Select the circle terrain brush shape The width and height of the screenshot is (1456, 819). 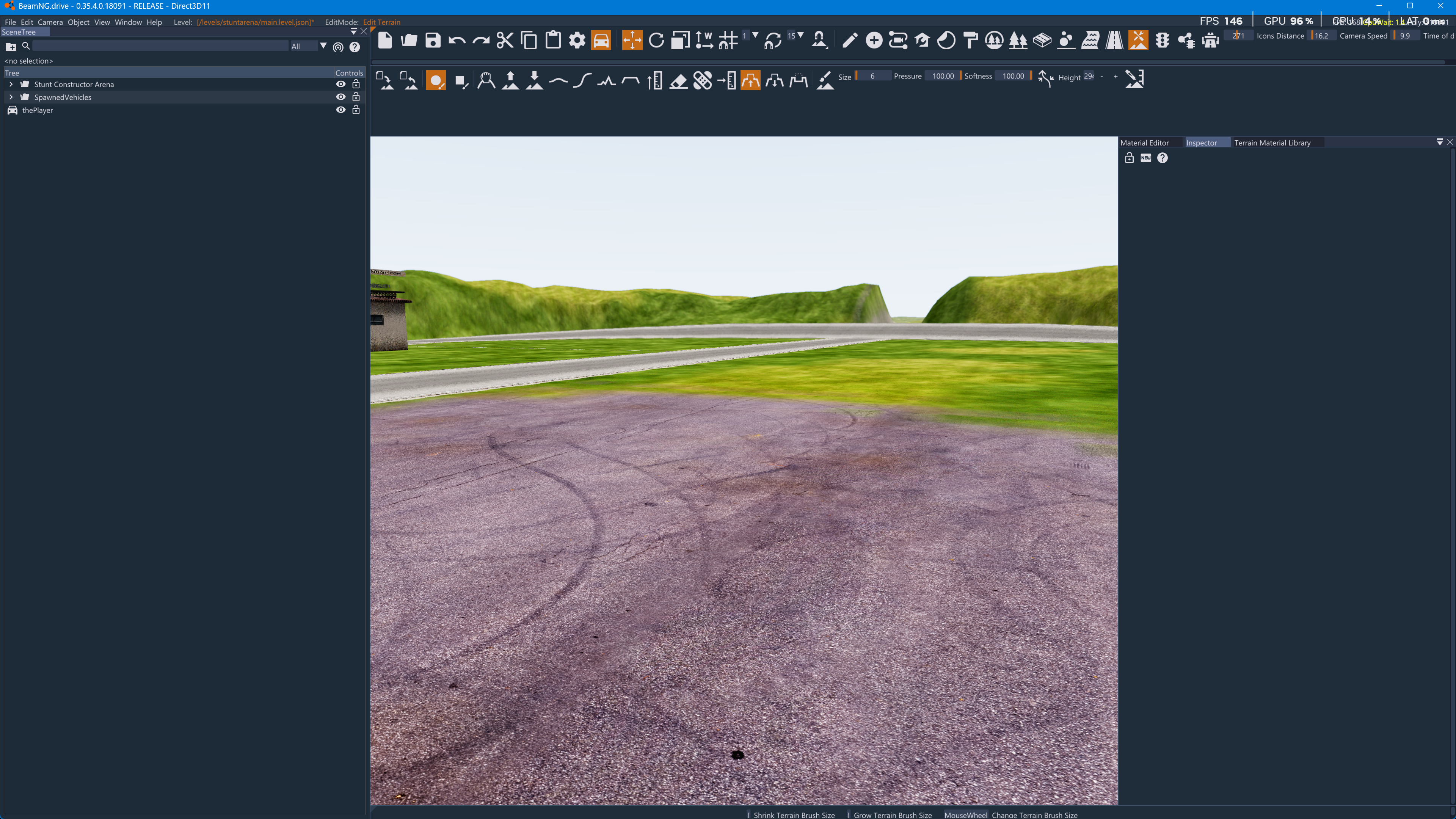click(x=435, y=81)
